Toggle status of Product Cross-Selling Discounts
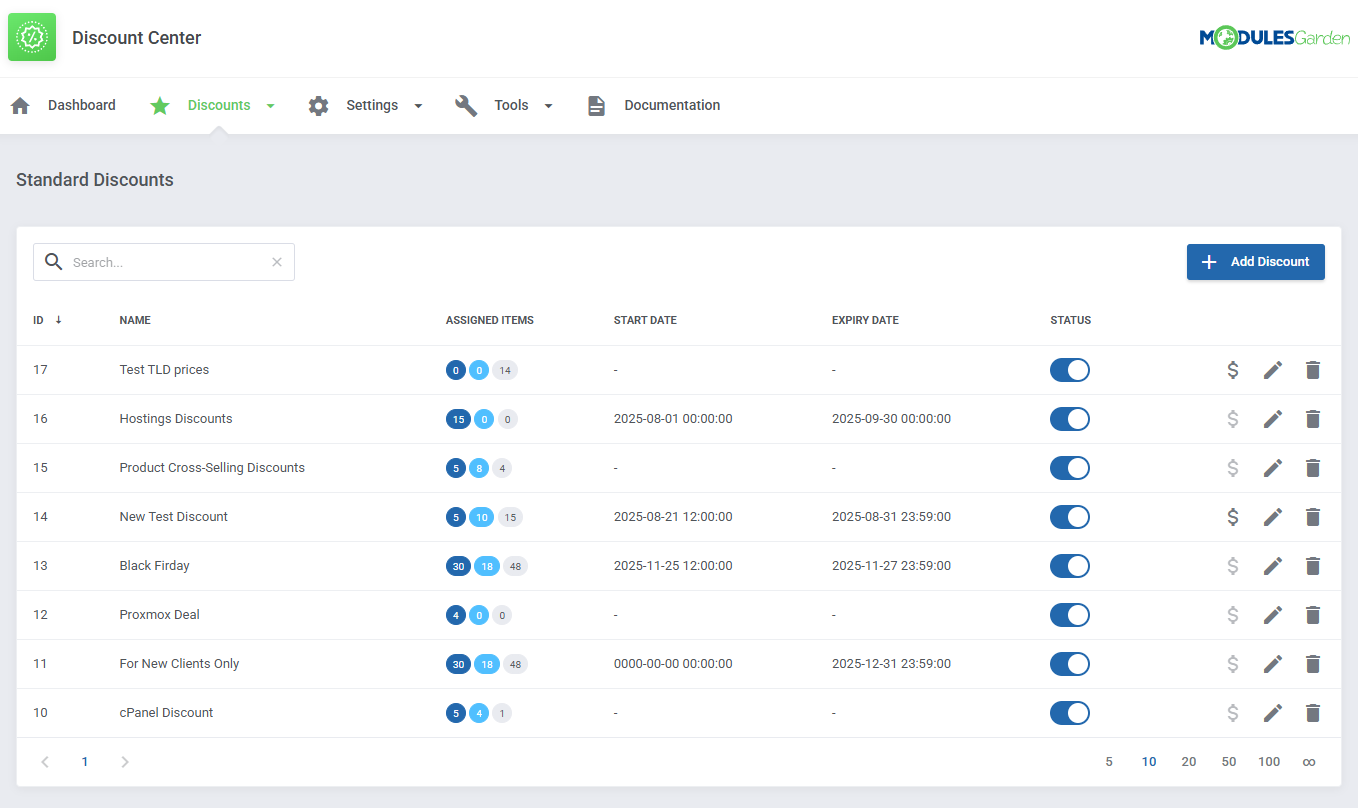Screen dimensions: 1358x808 click(x=1069, y=468)
